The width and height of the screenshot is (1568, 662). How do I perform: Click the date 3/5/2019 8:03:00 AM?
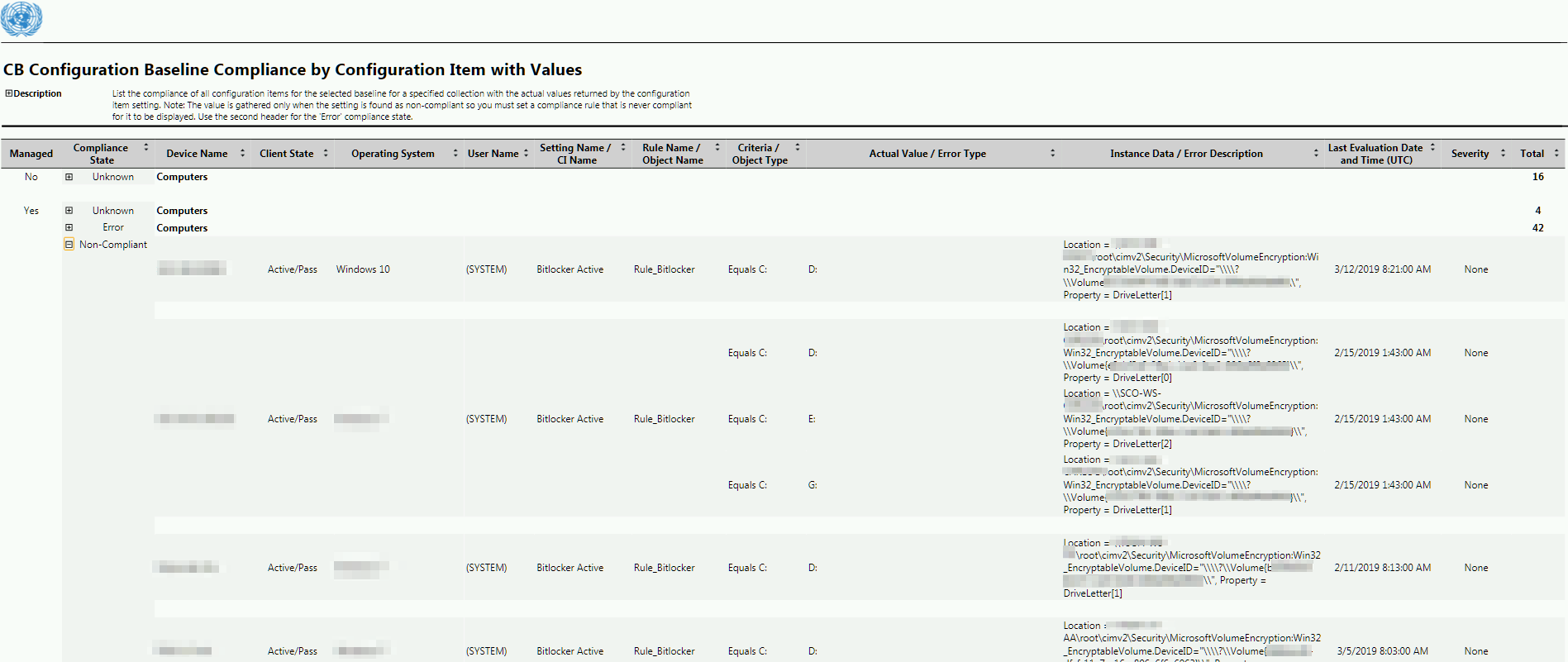[x=1382, y=651]
